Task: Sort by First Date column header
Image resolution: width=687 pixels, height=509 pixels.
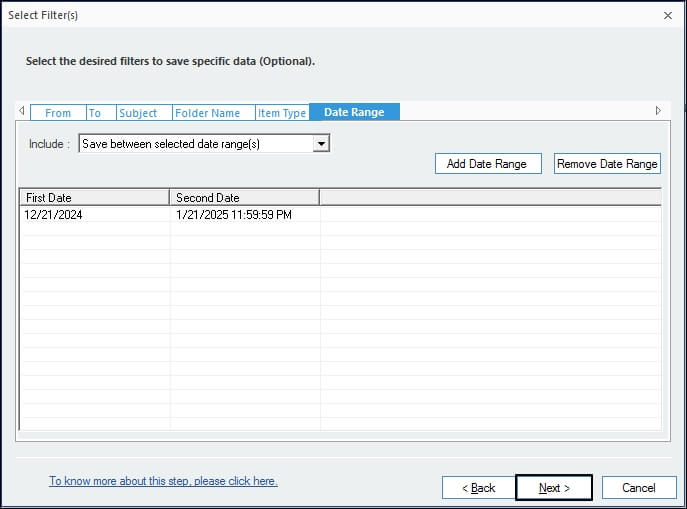Action: click(x=94, y=197)
